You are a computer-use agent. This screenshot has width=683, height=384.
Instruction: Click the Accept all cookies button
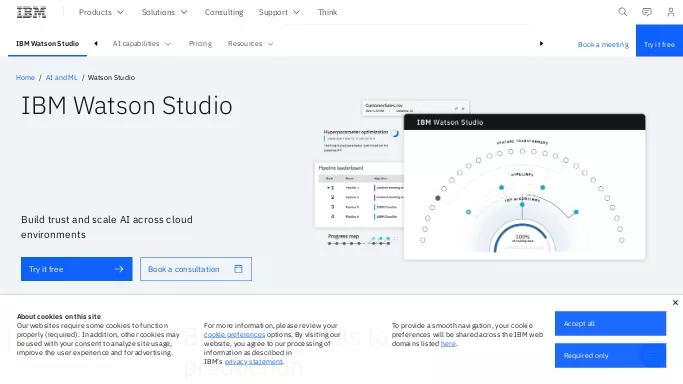tap(610, 323)
